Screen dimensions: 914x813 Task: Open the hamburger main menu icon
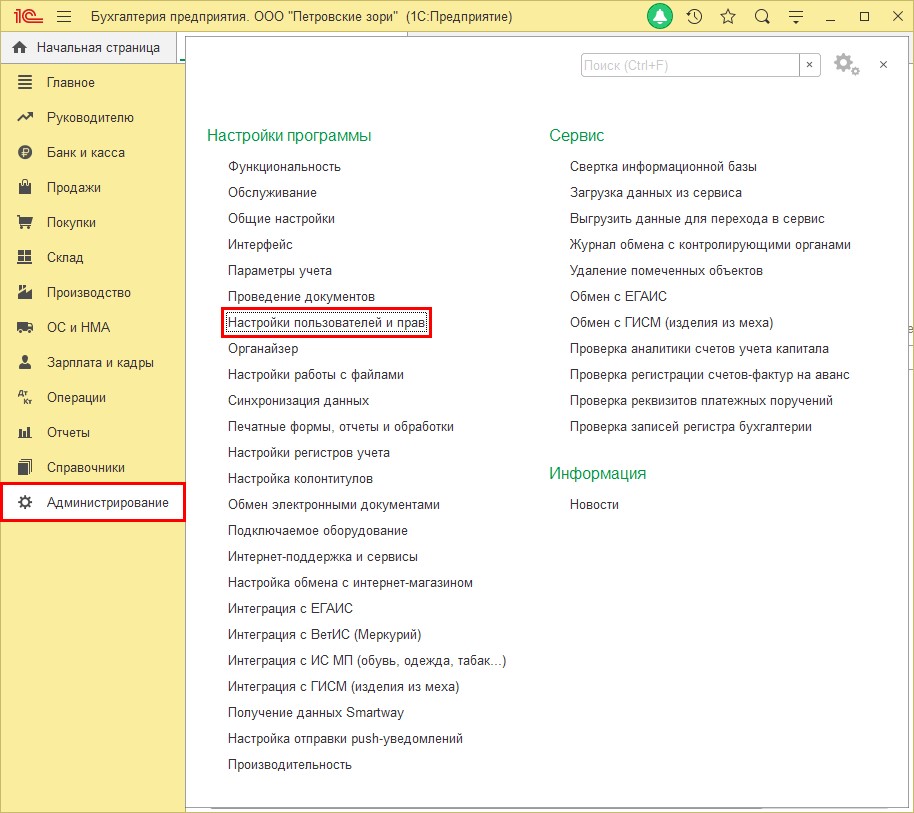(x=64, y=16)
